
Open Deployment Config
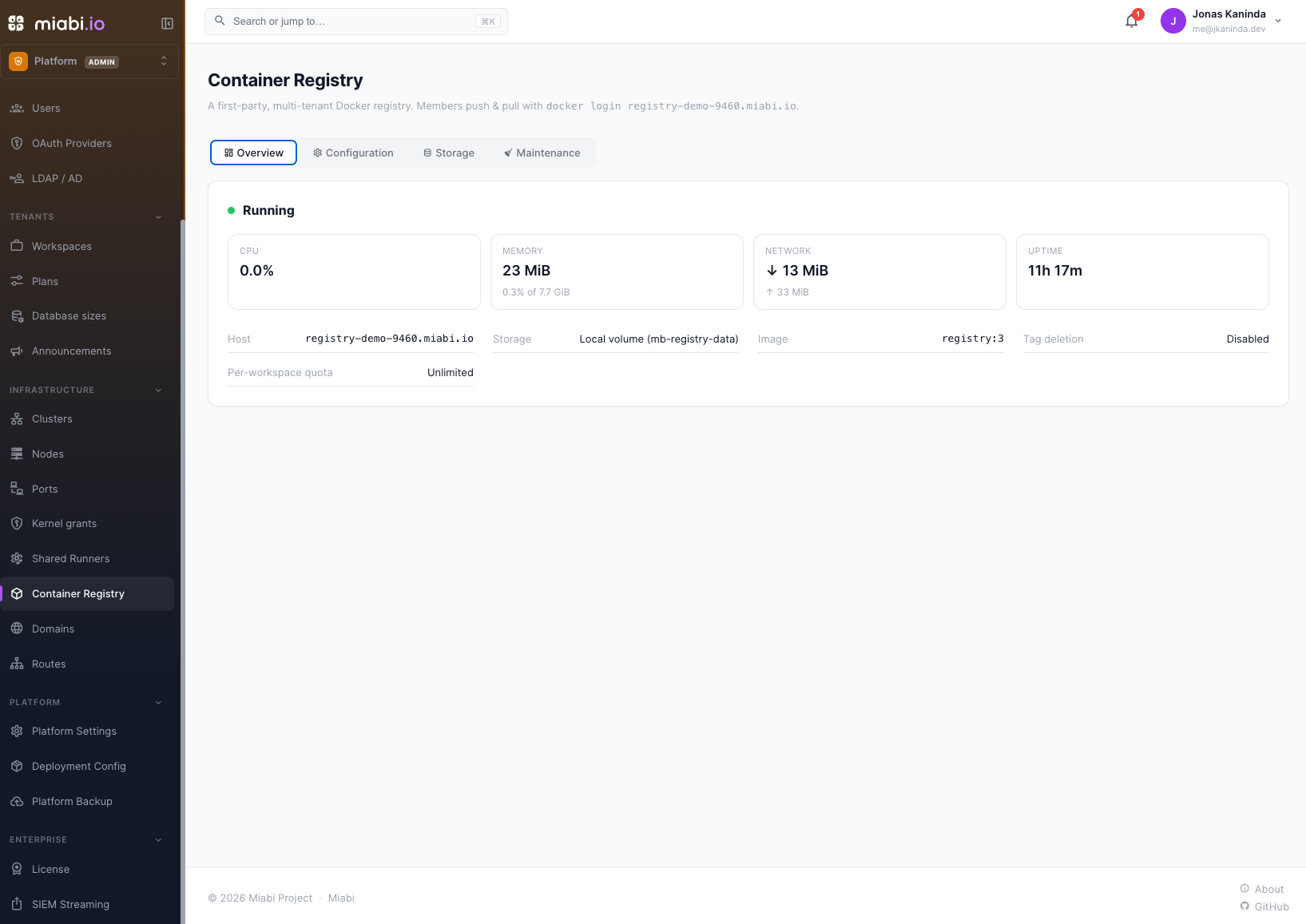click(88, 767)
